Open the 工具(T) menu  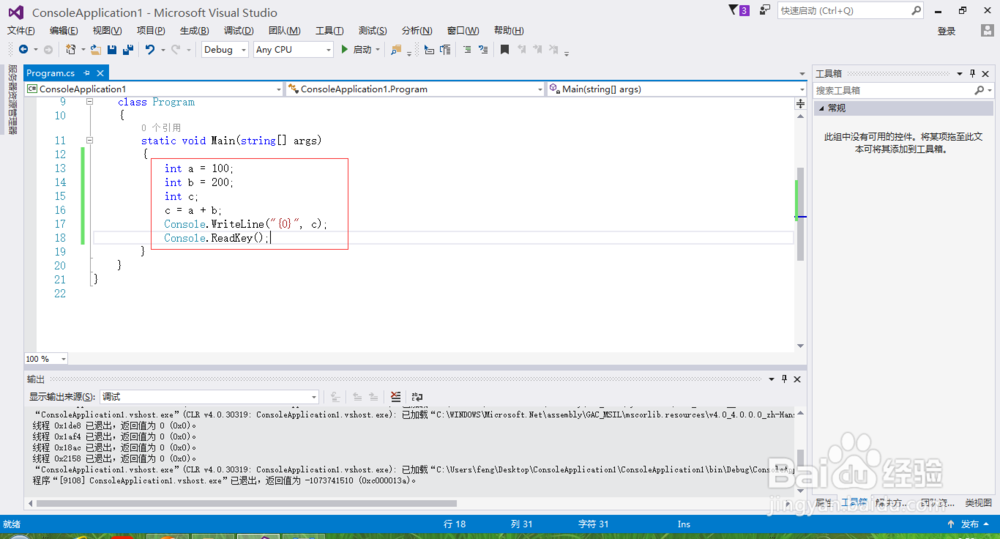click(329, 31)
